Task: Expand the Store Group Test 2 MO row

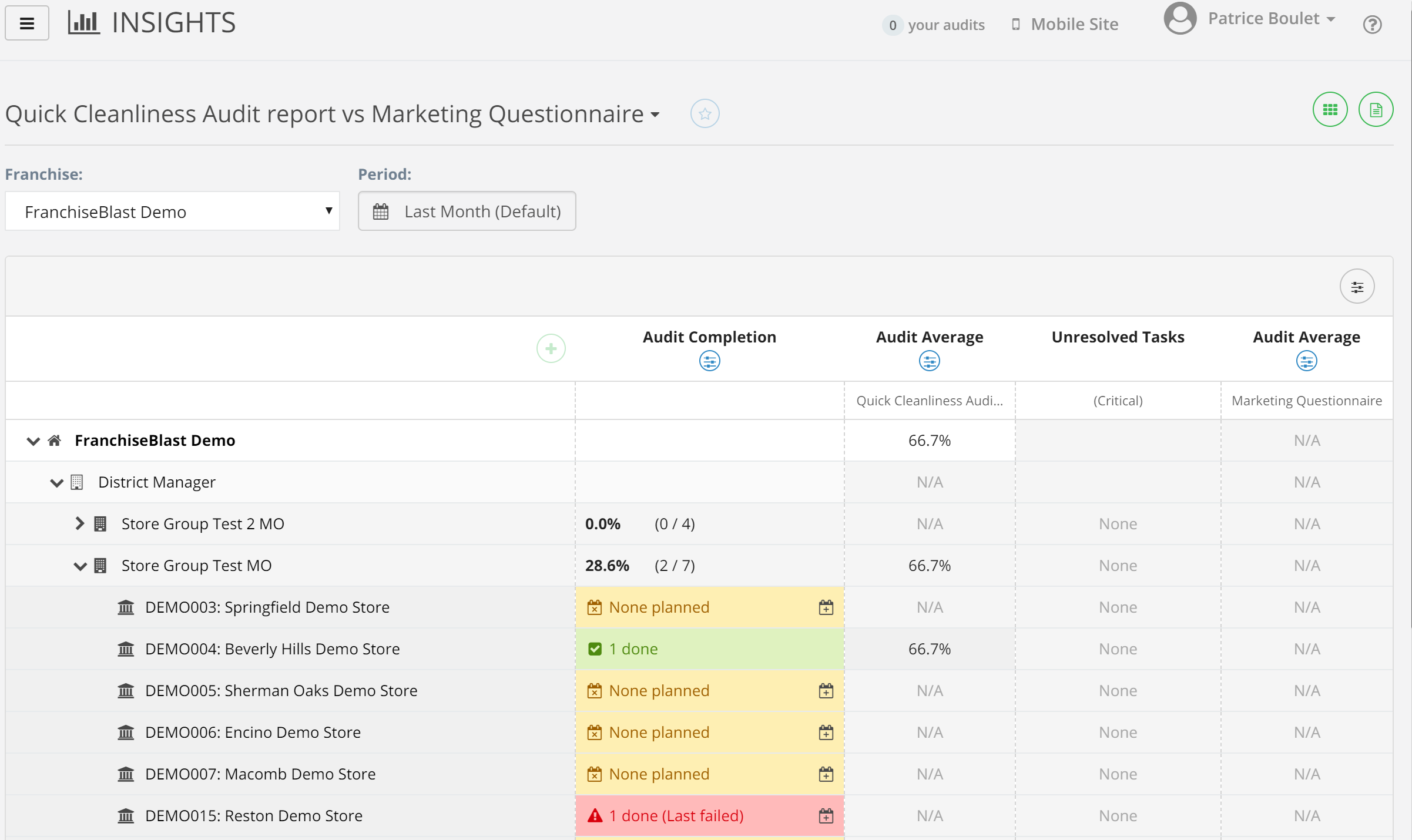Action: [80, 523]
